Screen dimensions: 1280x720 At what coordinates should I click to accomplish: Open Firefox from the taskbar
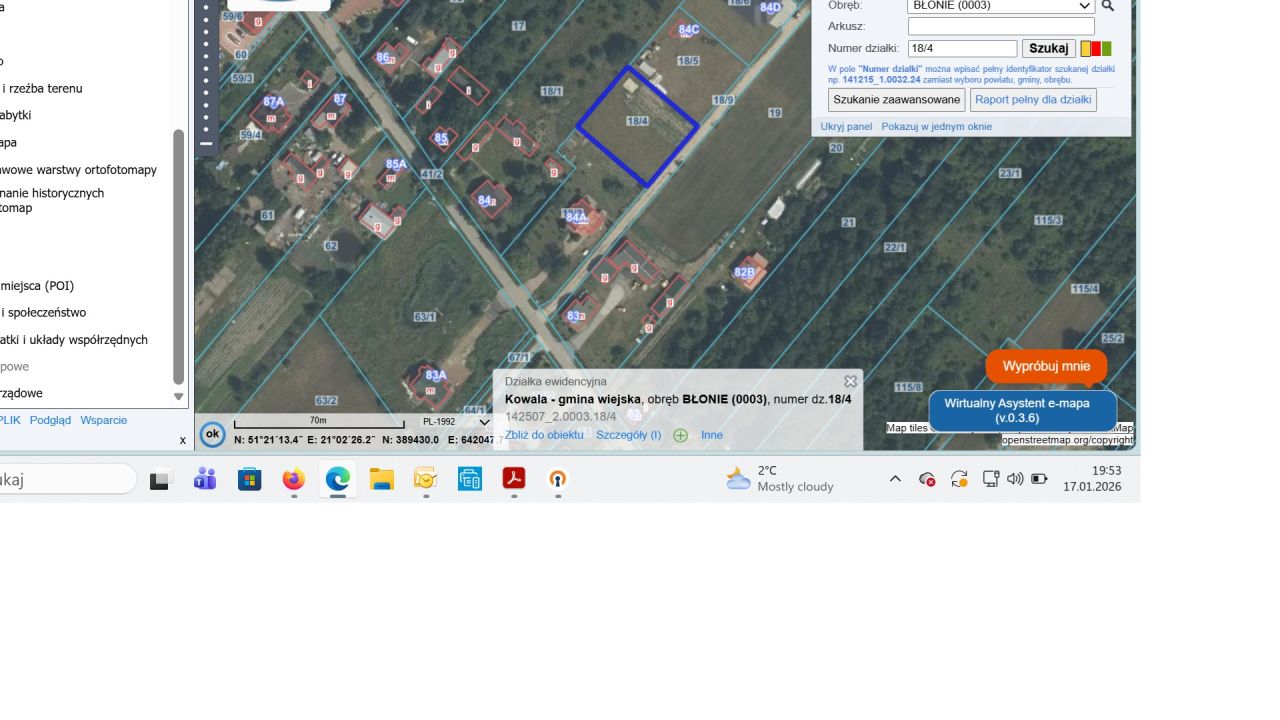(293, 480)
